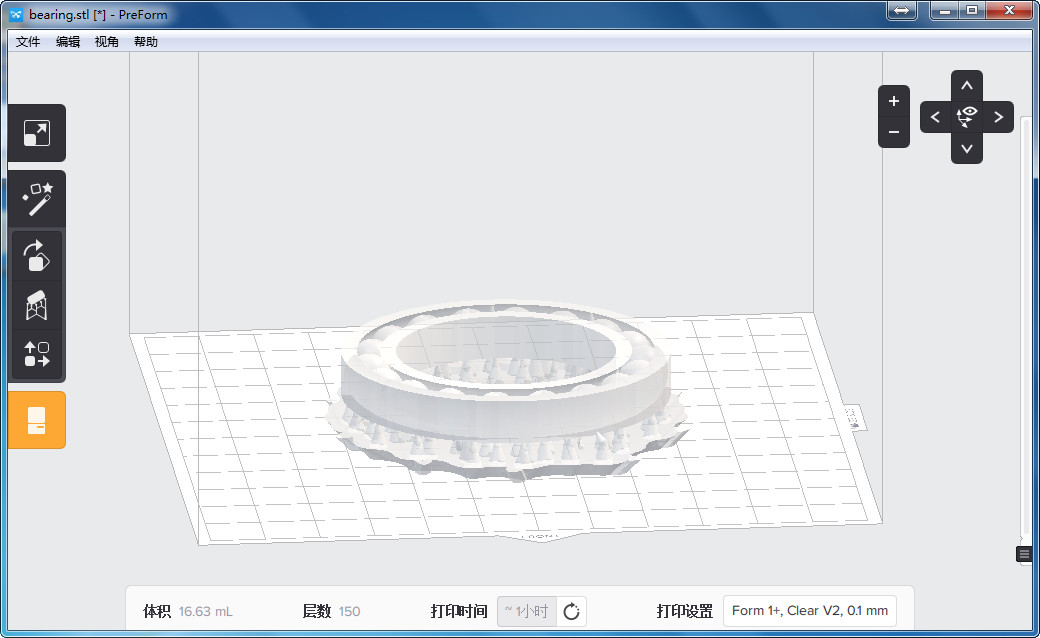Click the orange Print button
This screenshot has width=1040, height=638.
[36, 420]
